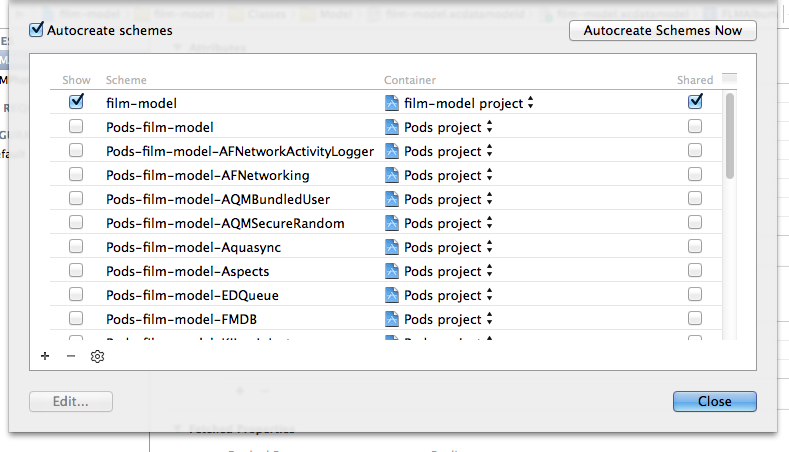Select the Pods-film-model-EDQueue scheme name
This screenshot has height=452, width=789.
[192, 295]
